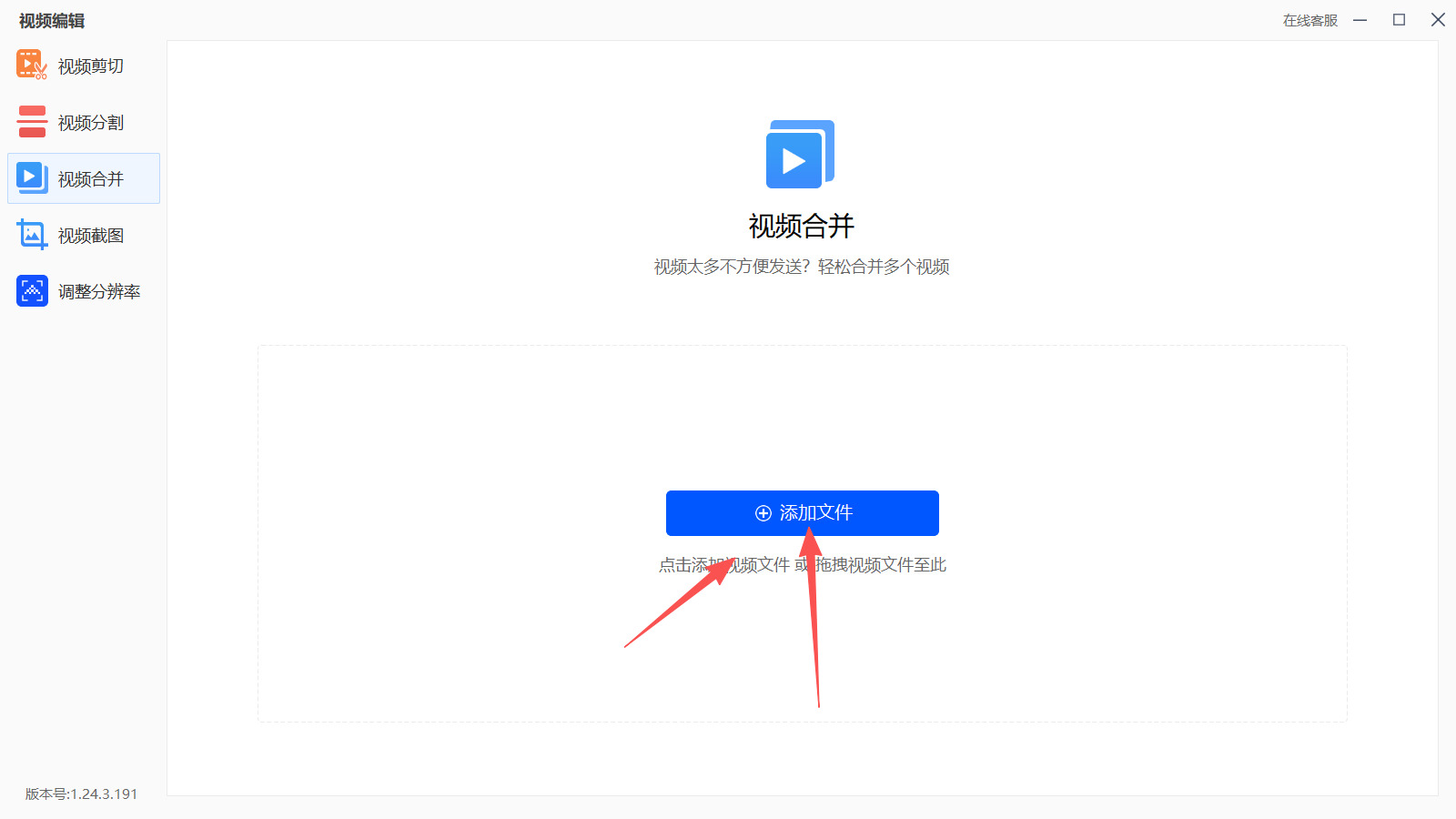The image size is (1456, 819).
Task: Click the 添加文件 add files button
Action: pos(803,512)
